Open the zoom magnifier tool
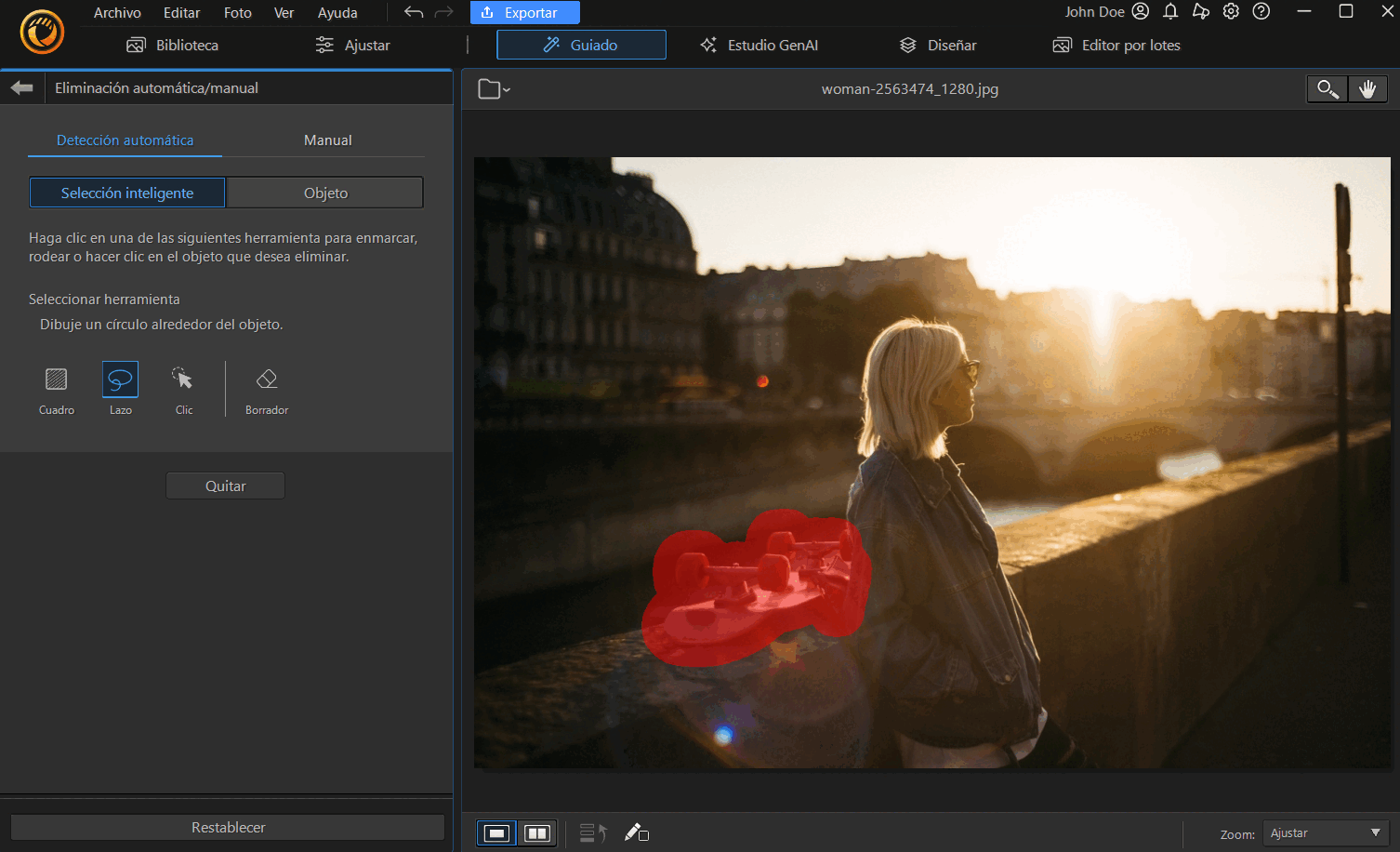The image size is (1400, 852). (1327, 88)
